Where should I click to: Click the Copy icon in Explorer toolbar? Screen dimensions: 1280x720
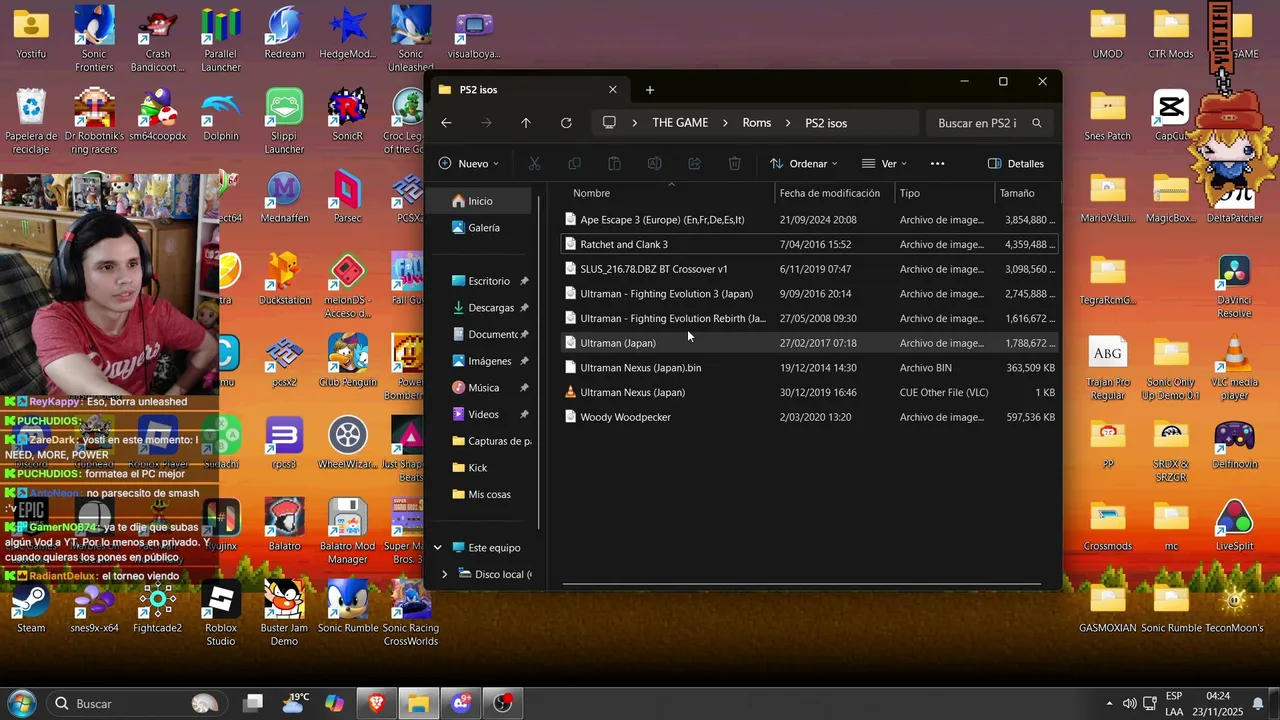click(574, 163)
